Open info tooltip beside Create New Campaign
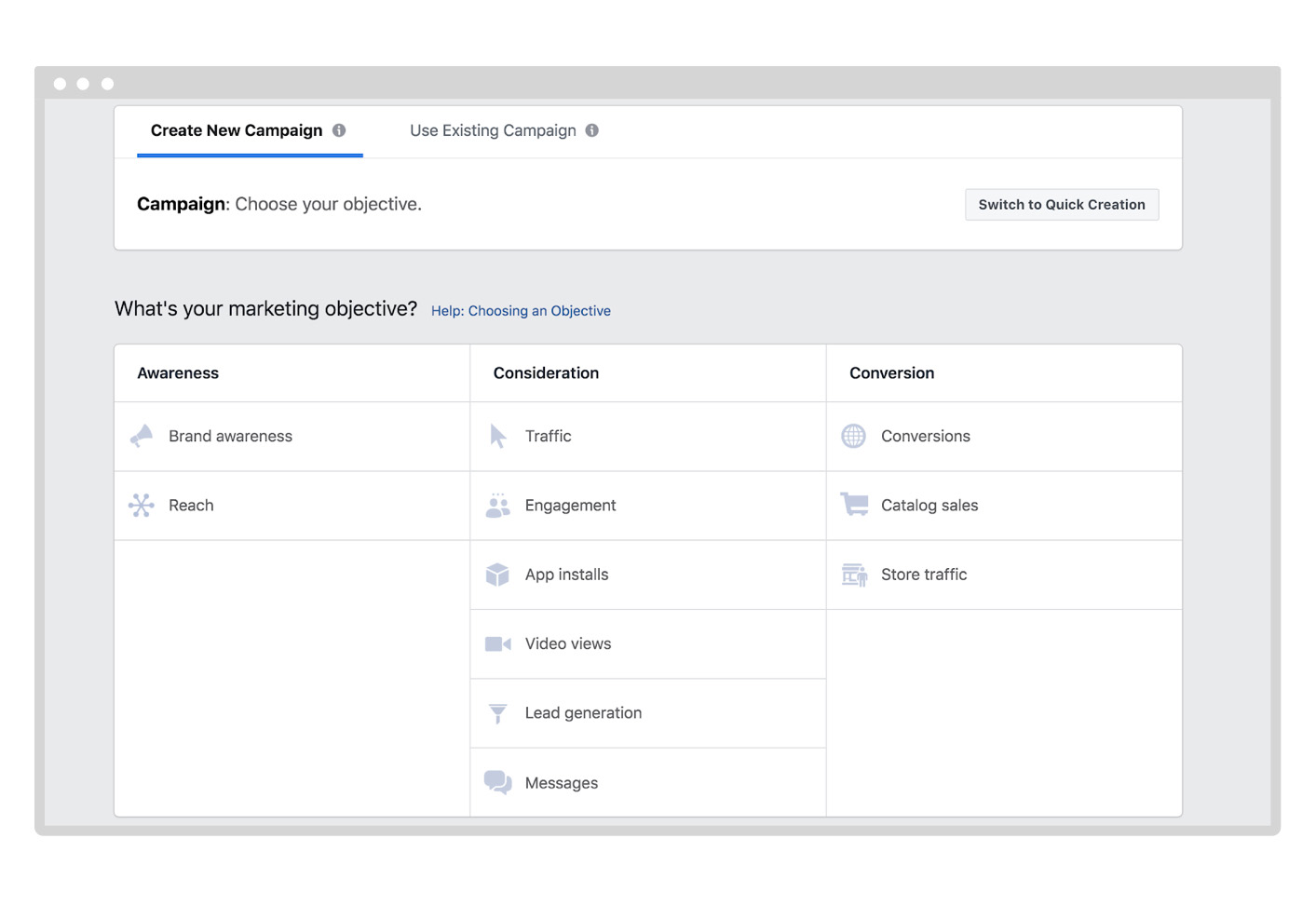 point(339,130)
